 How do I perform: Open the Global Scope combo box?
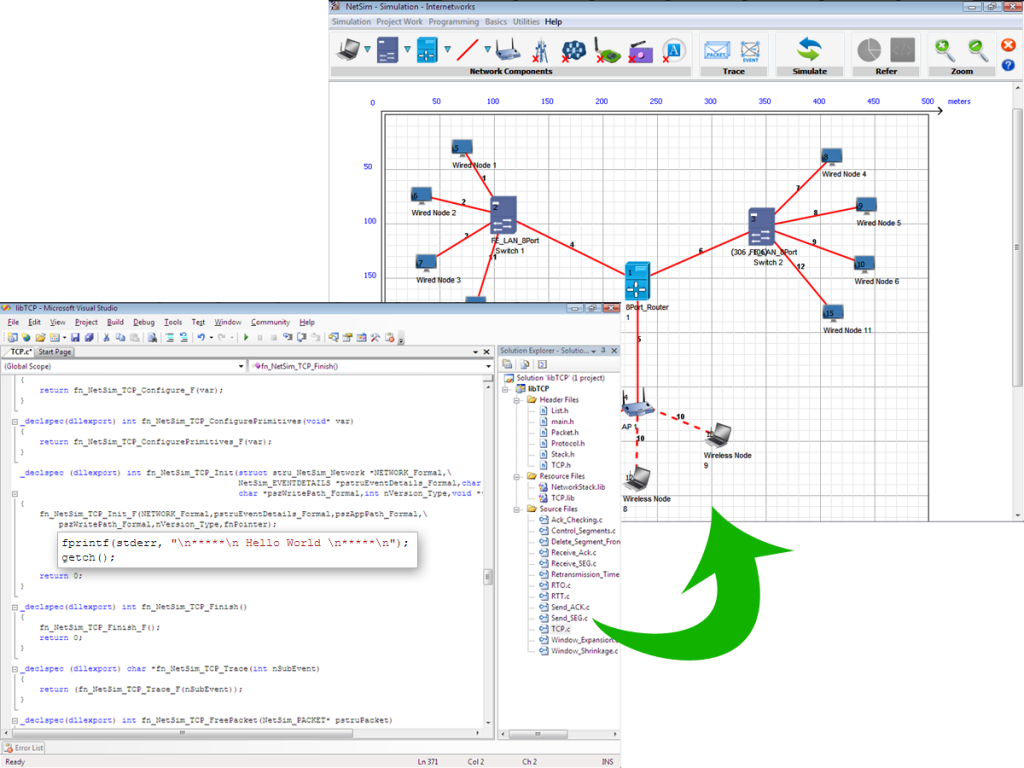pyautogui.click(x=124, y=366)
